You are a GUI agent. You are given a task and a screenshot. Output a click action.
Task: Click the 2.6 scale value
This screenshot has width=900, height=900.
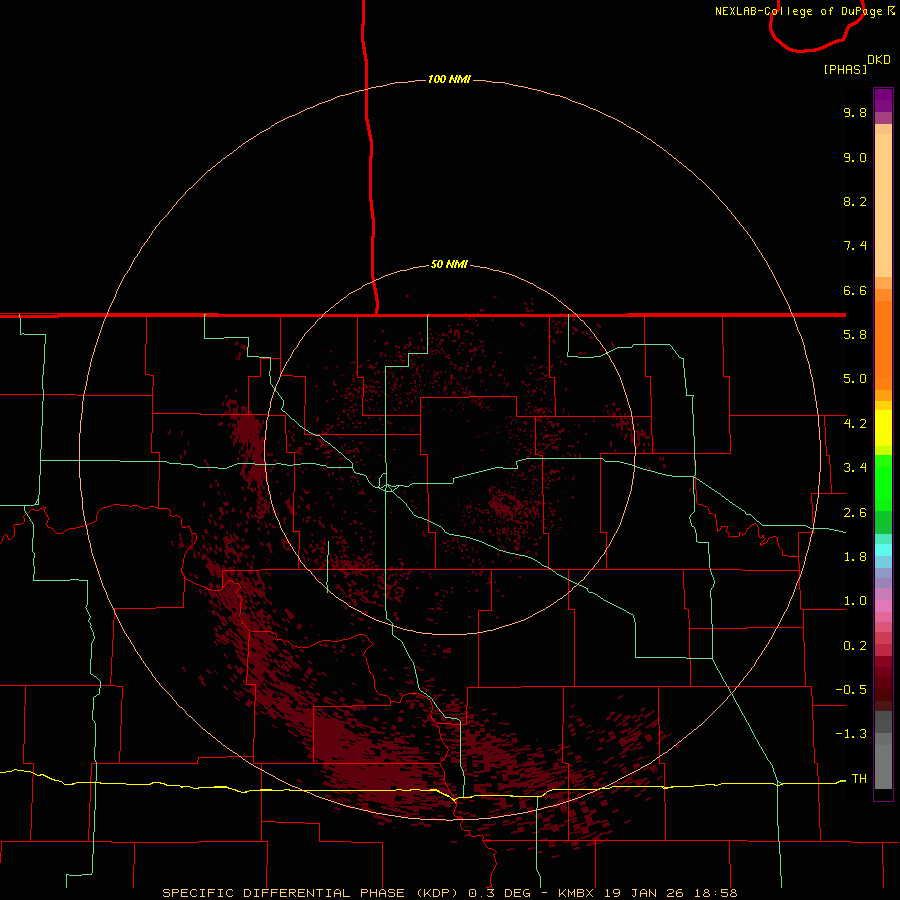855,513
